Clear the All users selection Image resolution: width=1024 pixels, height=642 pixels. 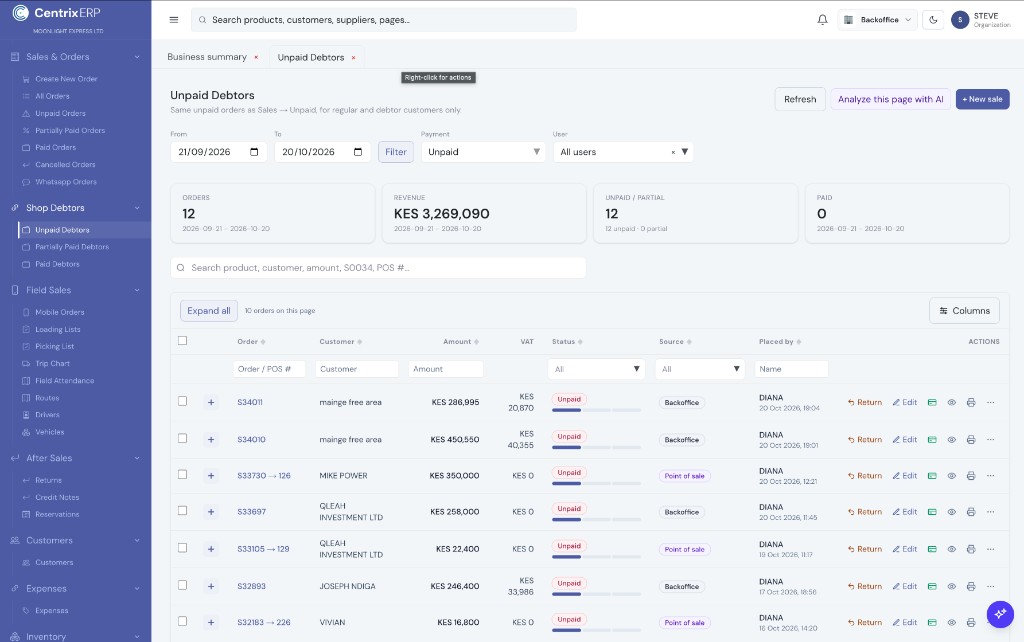tap(673, 152)
